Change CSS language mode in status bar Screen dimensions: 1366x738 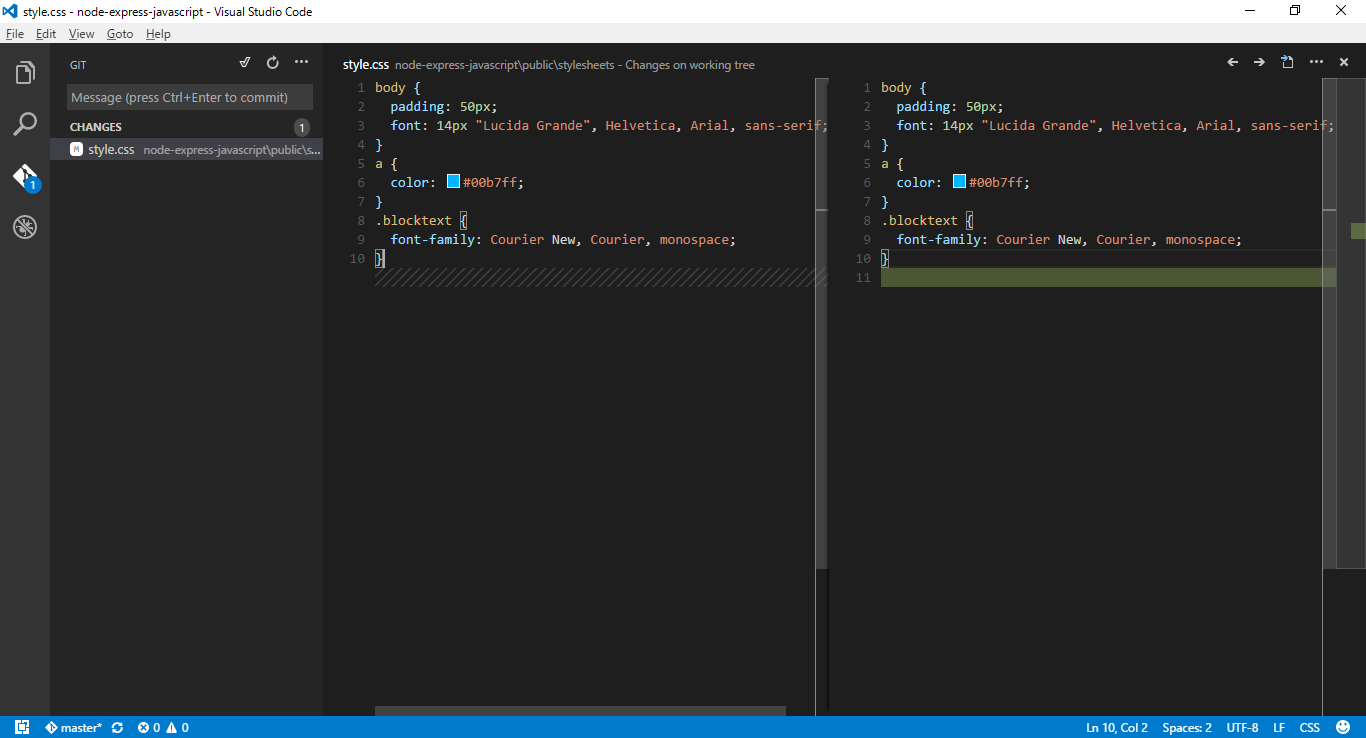click(x=1309, y=728)
